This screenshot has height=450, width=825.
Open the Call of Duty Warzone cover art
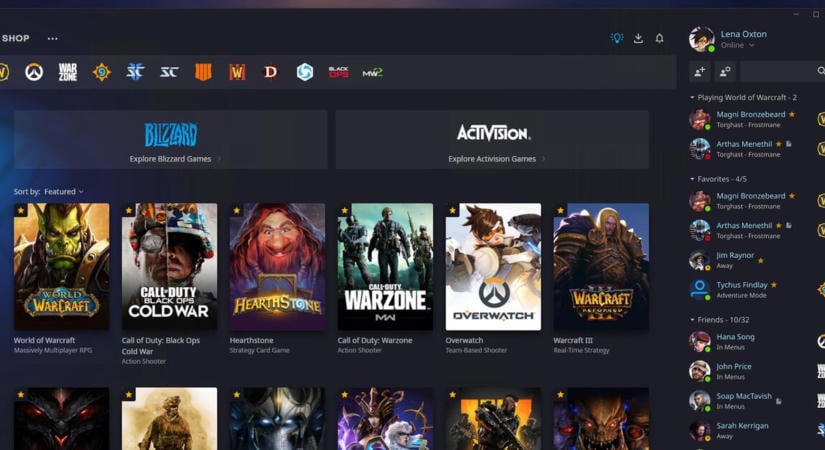click(385, 267)
